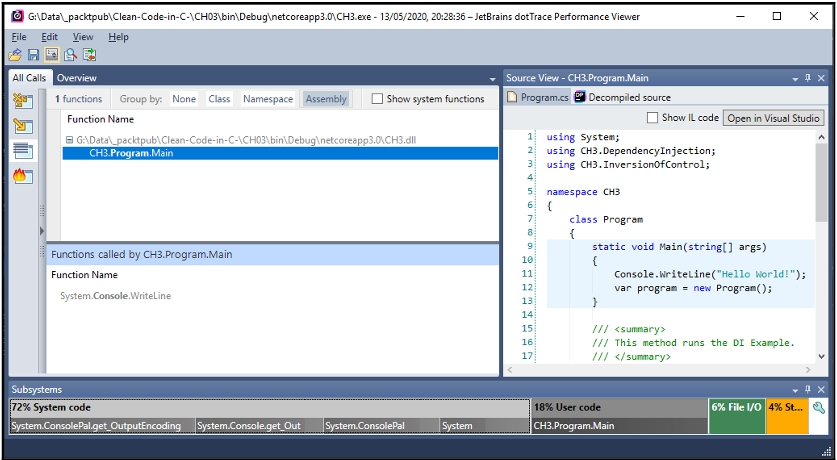Click the open snapshot folder icon
Image resolution: width=837 pixels, height=460 pixels.
point(17,54)
